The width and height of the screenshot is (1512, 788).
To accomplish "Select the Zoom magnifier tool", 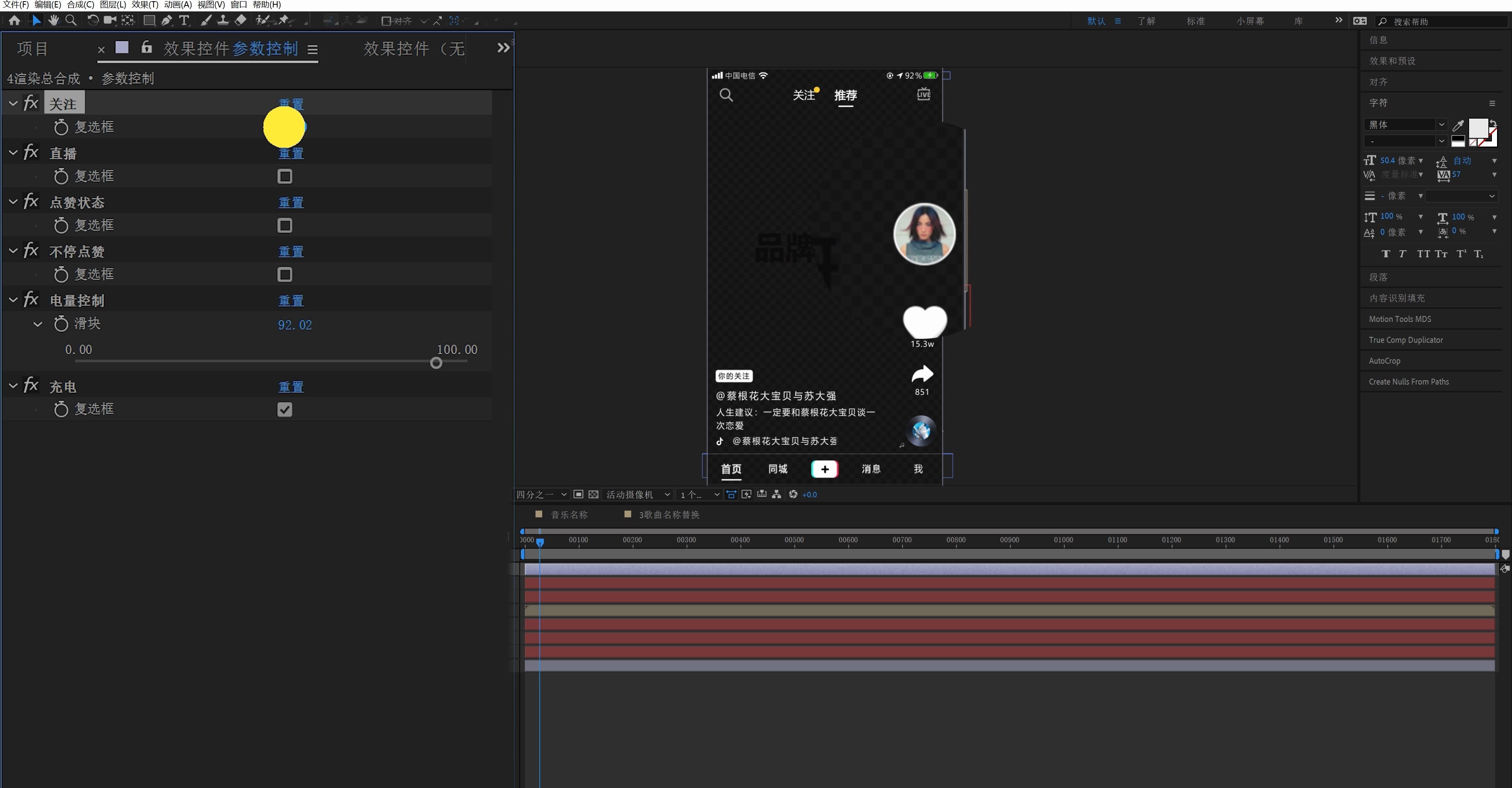I will 71,20.
